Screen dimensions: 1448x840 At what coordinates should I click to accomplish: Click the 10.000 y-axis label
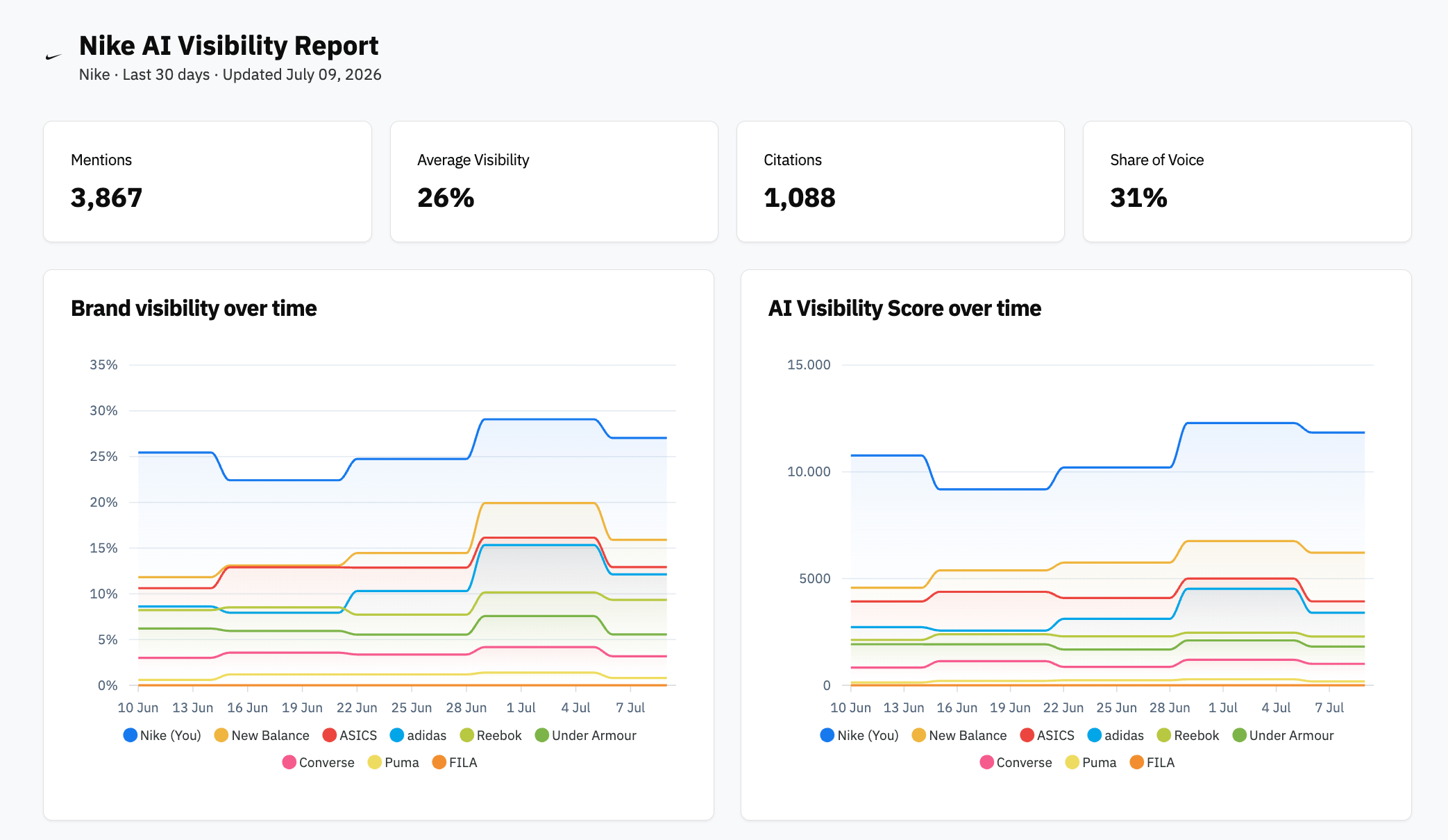pos(809,472)
